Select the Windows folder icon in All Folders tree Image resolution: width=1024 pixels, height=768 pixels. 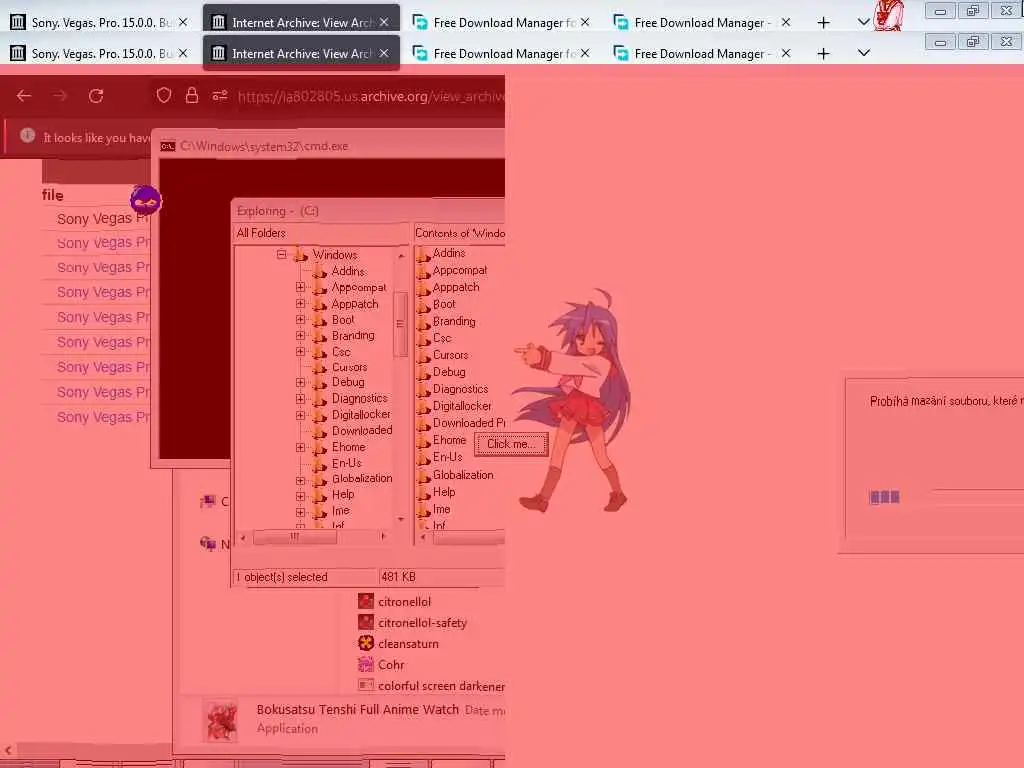click(300, 255)
